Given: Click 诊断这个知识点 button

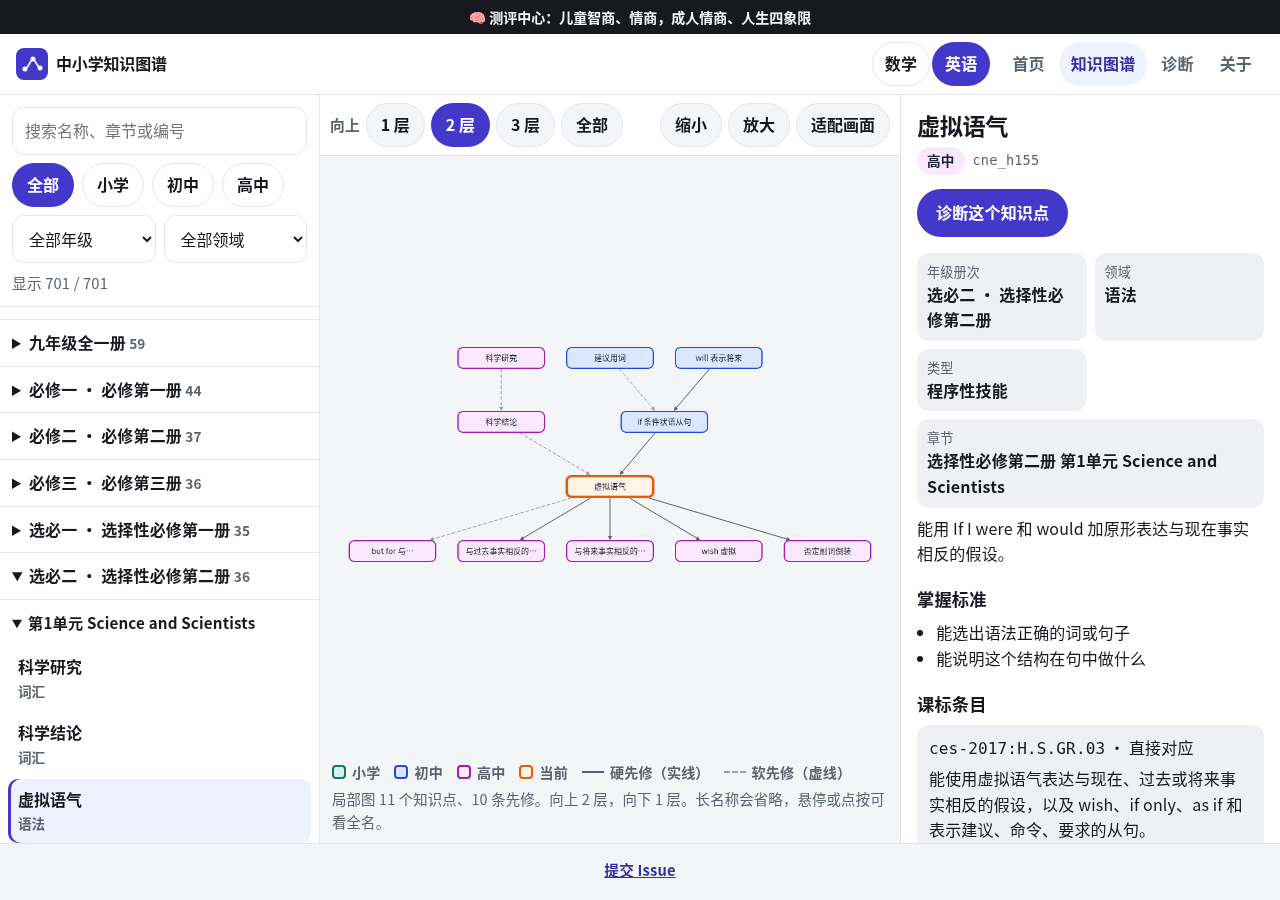Looking at the screenshot, I should tap(992, 213).
